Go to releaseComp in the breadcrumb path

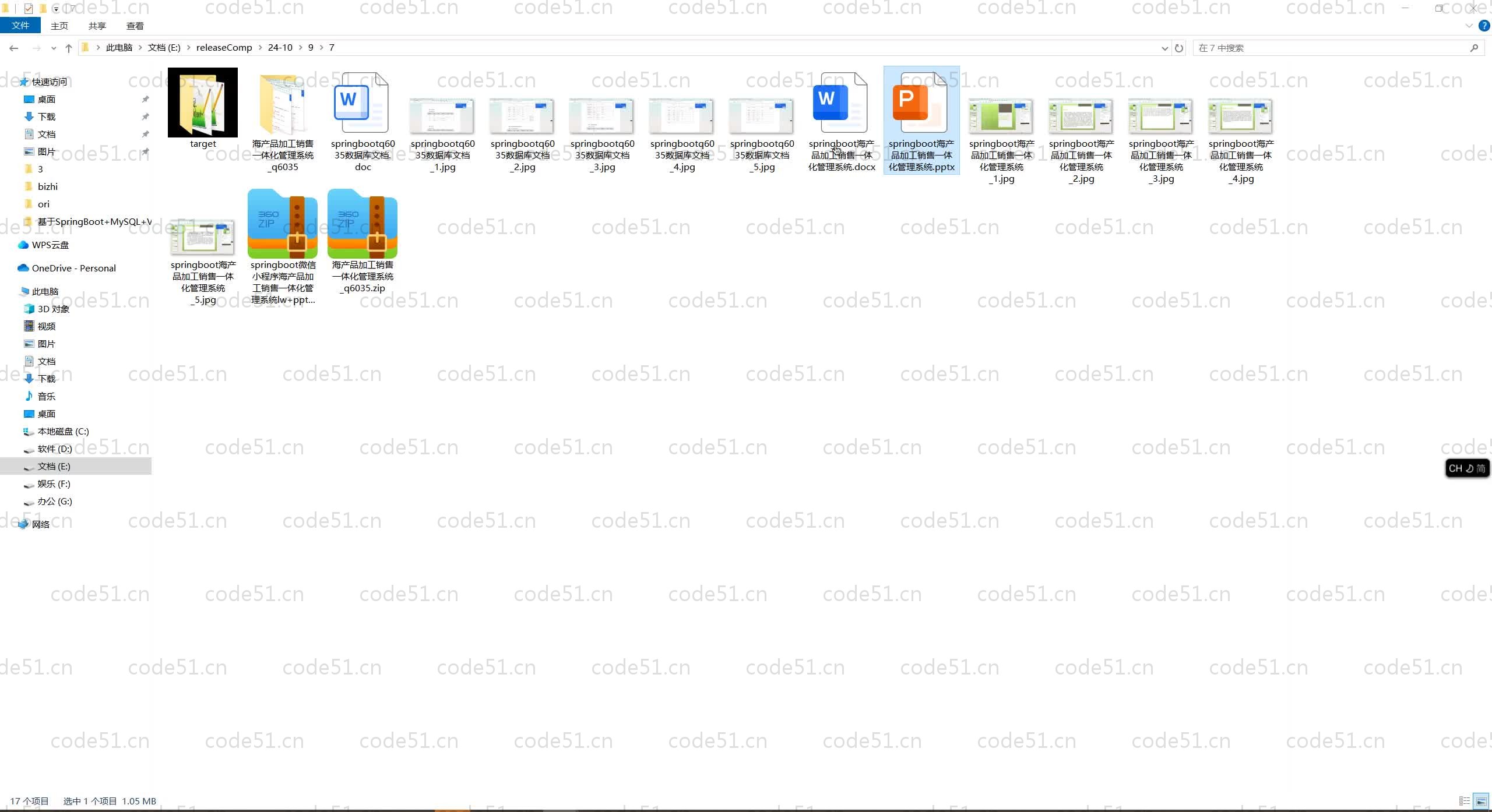click(x=224, y=48)
